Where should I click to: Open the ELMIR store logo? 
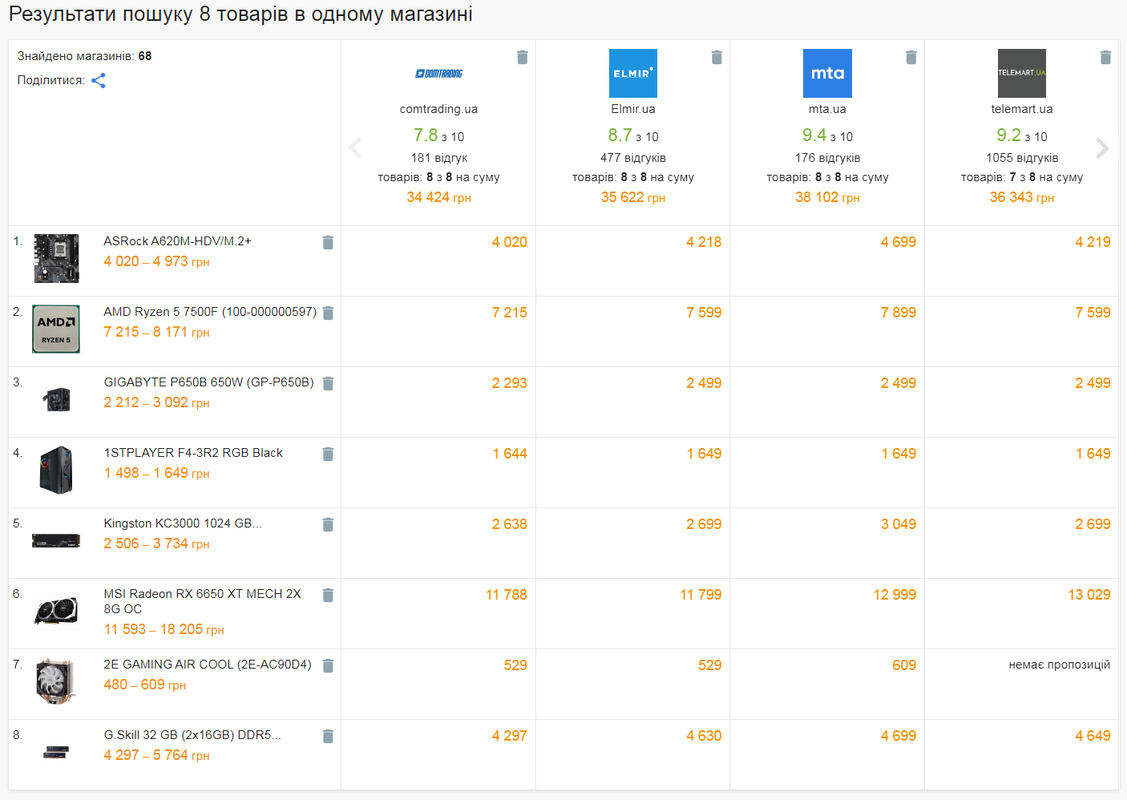click(632, 73)
